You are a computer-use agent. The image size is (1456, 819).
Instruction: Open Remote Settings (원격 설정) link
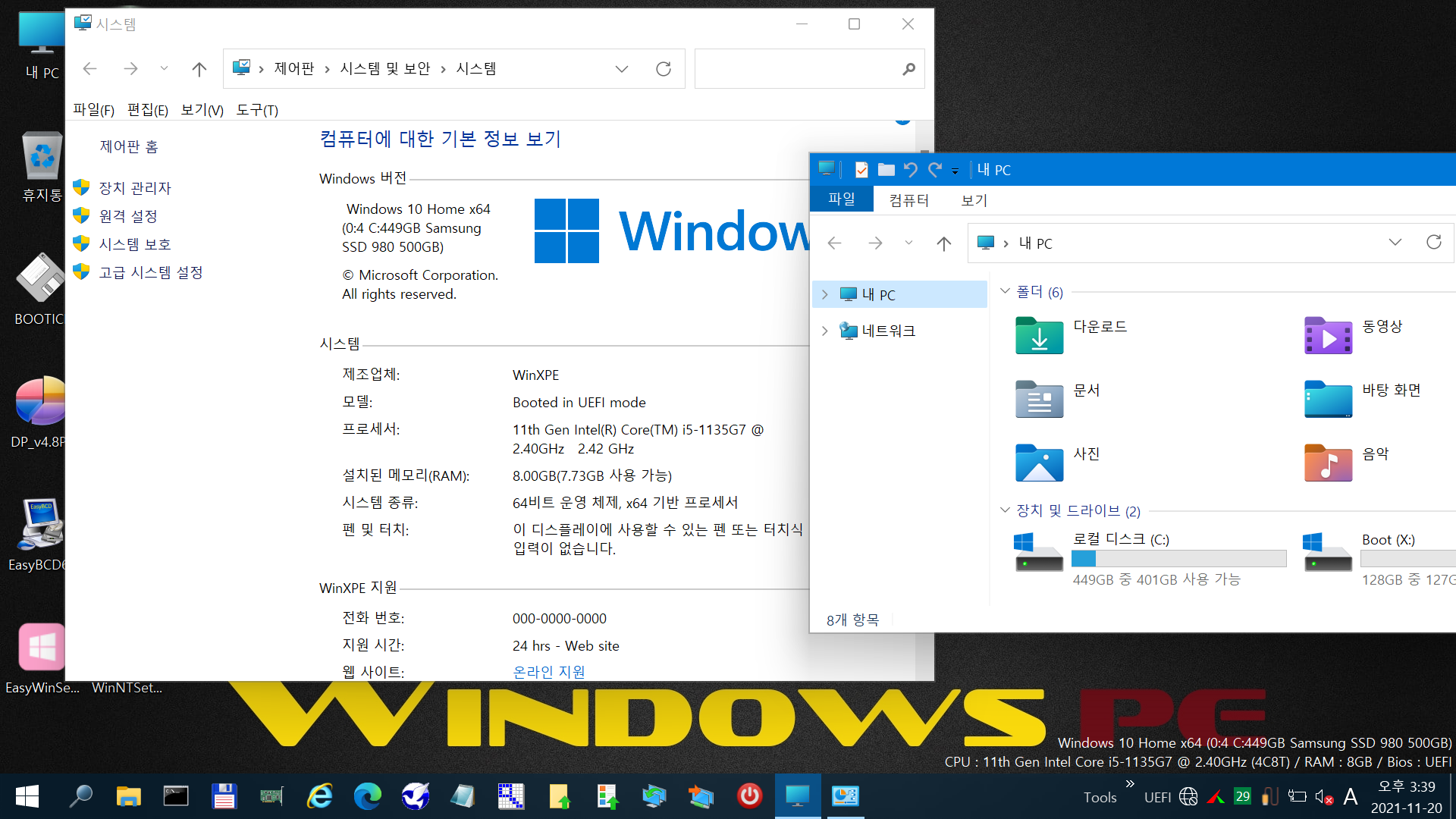128,216
